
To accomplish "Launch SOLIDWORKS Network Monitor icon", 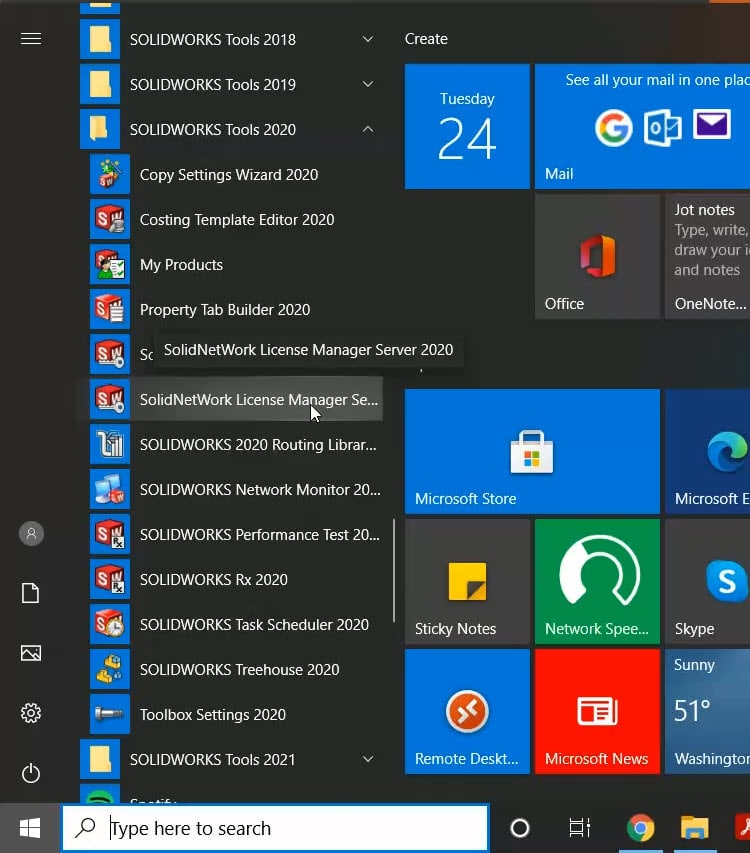I will (110, 490).
